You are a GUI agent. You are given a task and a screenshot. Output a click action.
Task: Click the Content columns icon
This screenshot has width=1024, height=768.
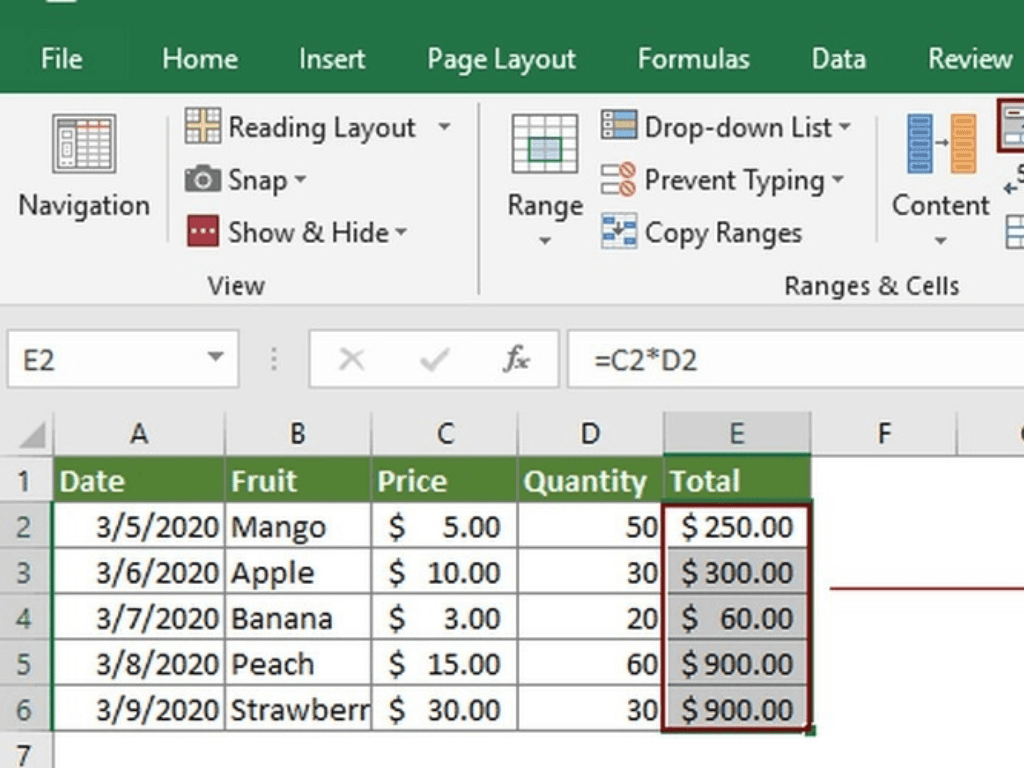tap(940, 145)
